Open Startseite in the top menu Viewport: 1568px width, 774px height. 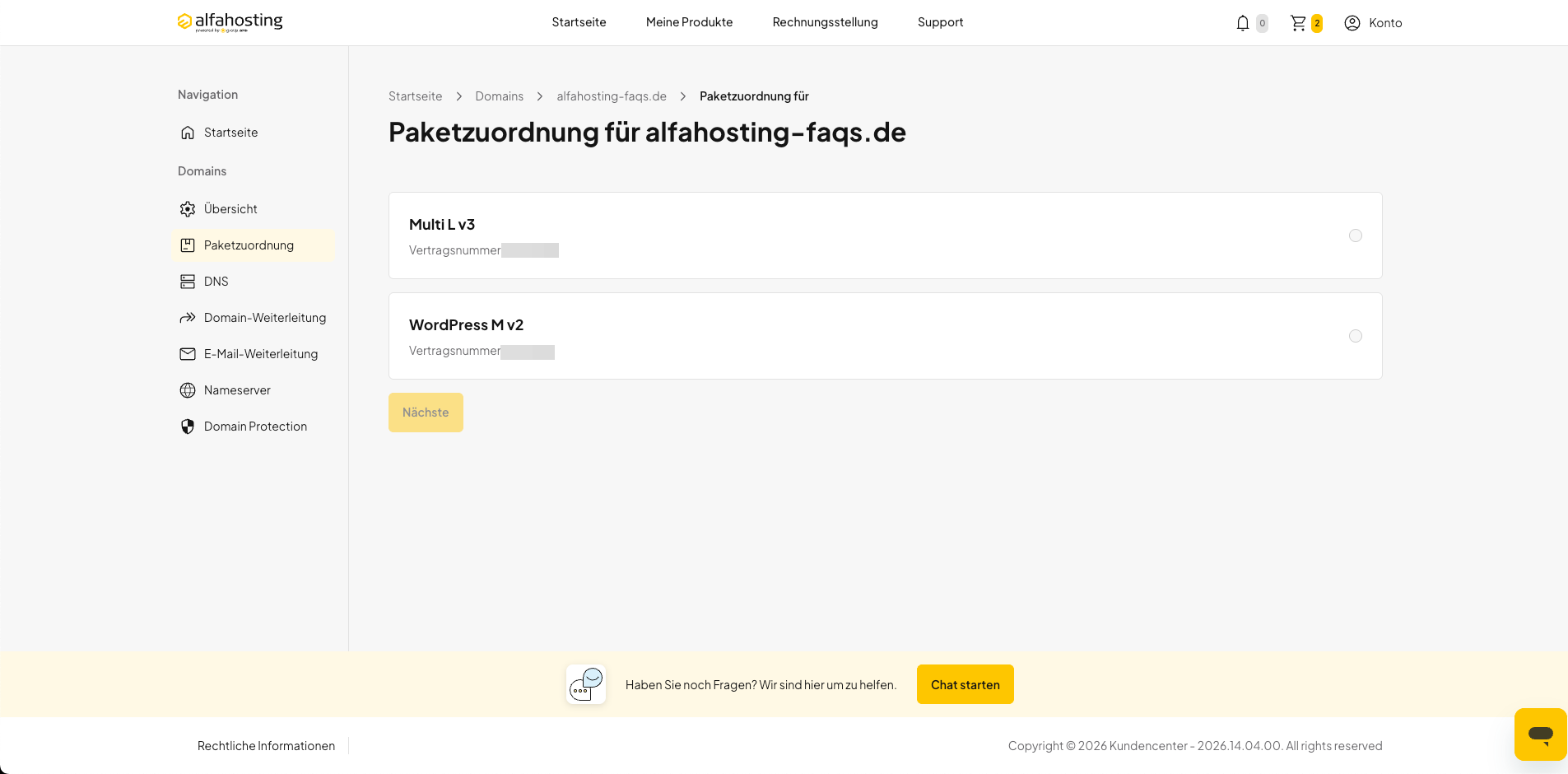pos(579,22)
